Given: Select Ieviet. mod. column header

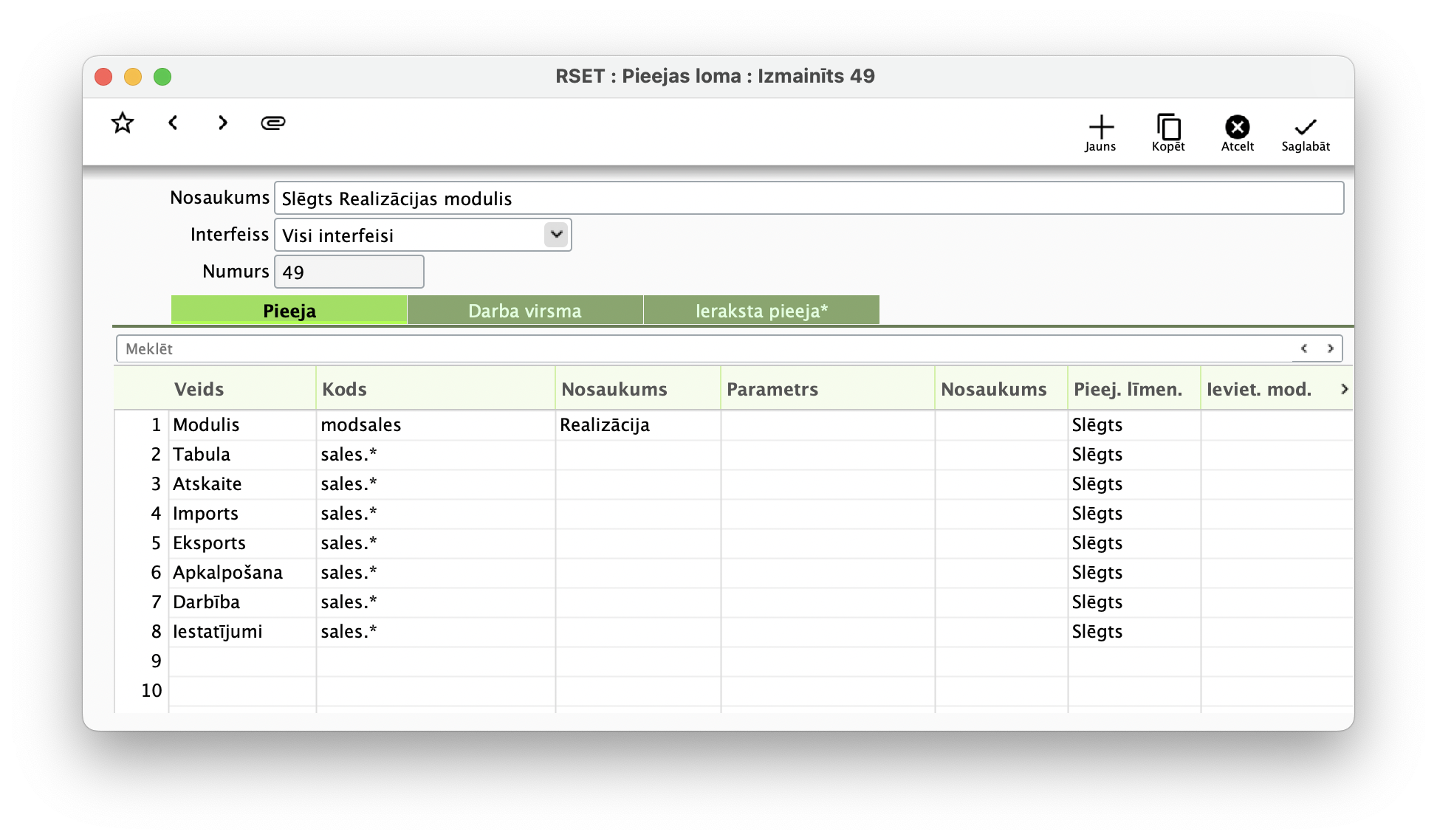Looking at the screenshot, I should pos(1267,389).
